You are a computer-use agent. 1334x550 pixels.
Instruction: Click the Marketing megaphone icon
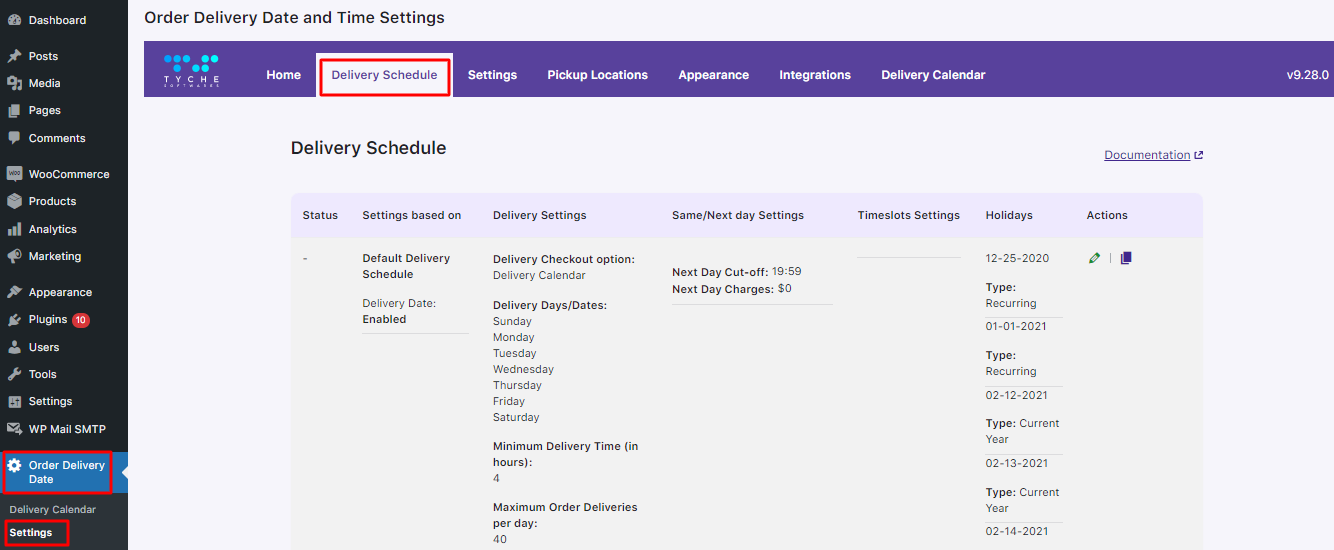pos(14,256)
